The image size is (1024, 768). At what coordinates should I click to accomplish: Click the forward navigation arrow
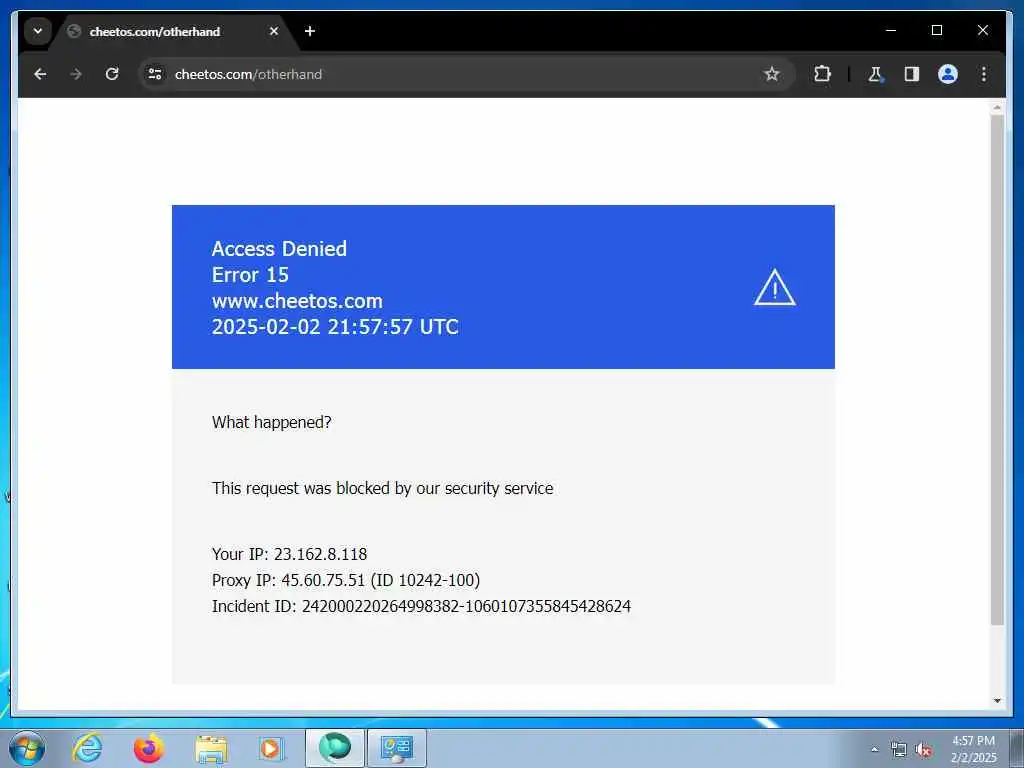(x=76, y=74)
